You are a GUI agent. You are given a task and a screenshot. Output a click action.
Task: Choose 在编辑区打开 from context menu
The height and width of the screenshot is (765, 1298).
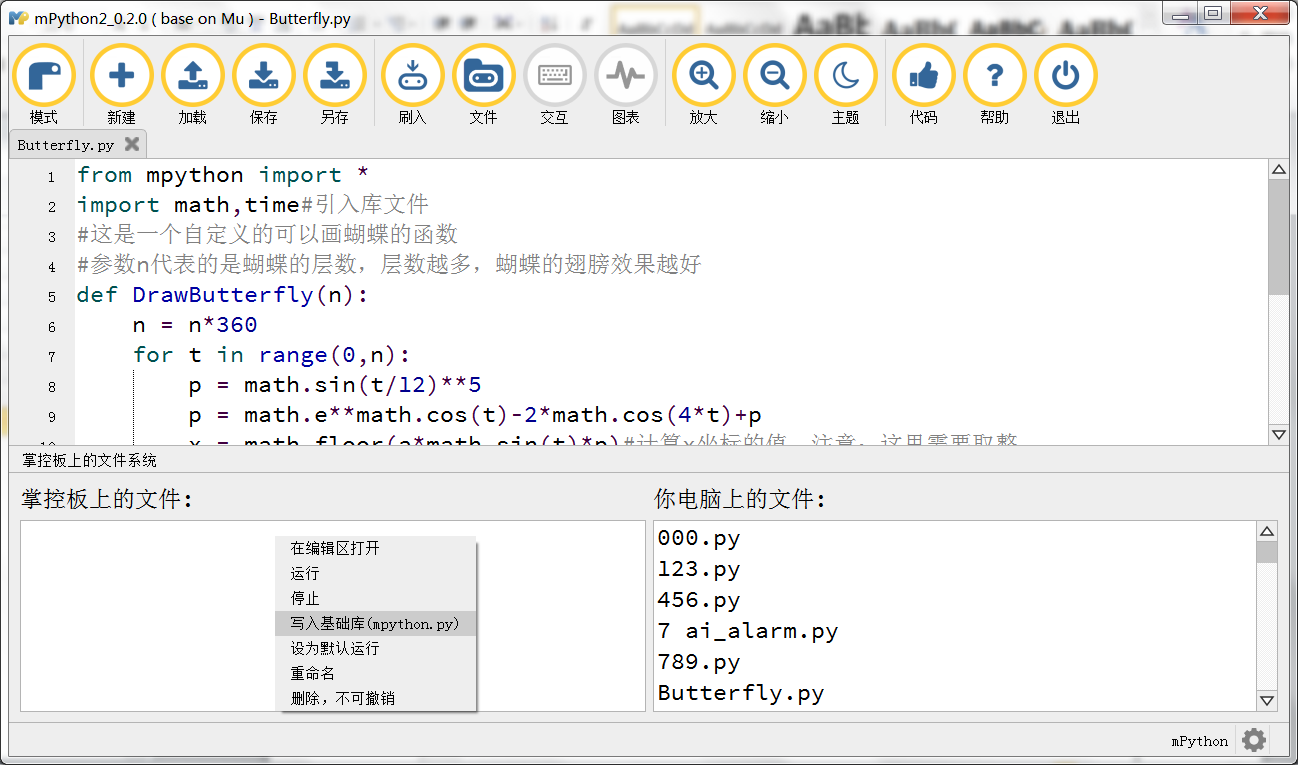pos(375,548)
